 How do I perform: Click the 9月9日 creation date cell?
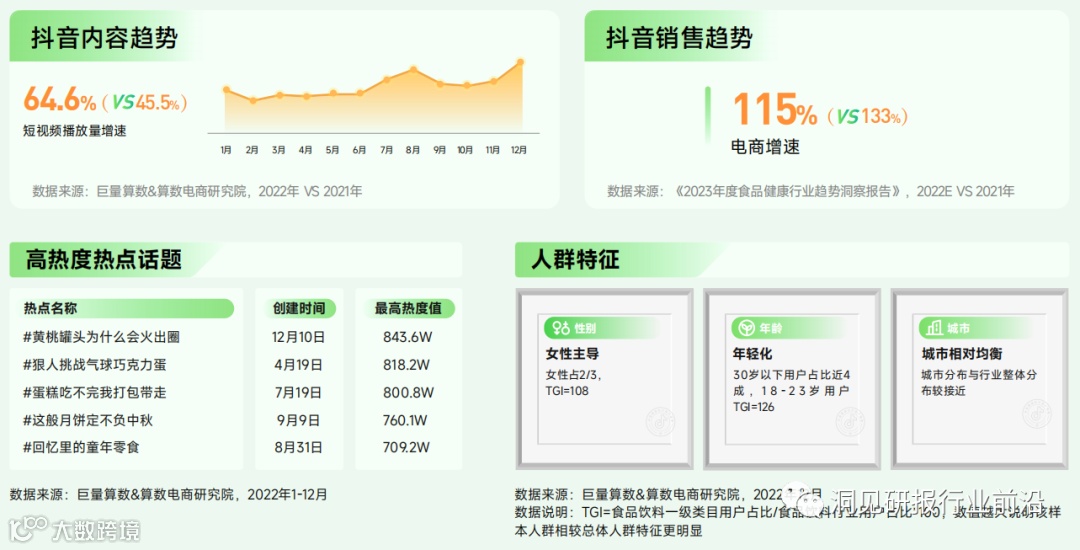click(x=298, y=421)
